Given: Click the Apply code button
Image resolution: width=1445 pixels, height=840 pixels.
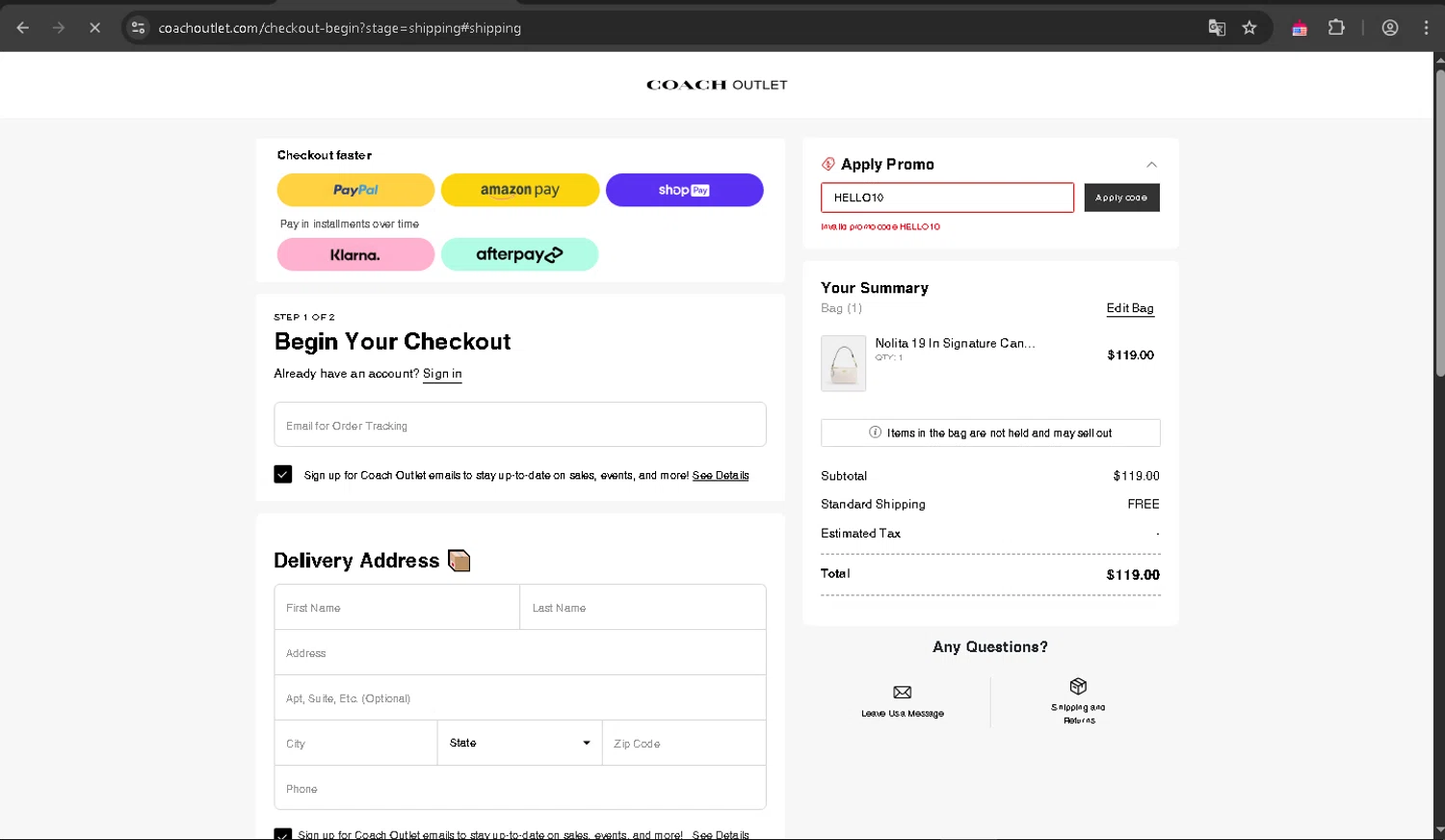Looking at the screenshot, I should (1121, 197).
